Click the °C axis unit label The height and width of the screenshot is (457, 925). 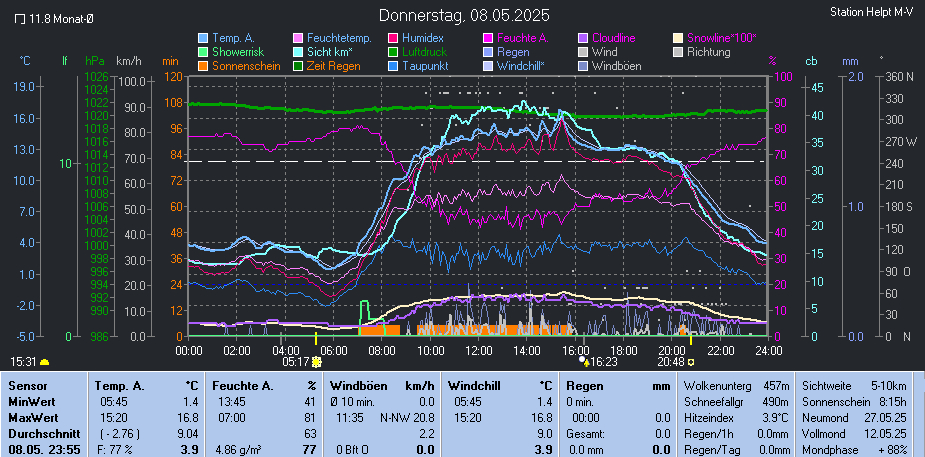pos(25,60)
